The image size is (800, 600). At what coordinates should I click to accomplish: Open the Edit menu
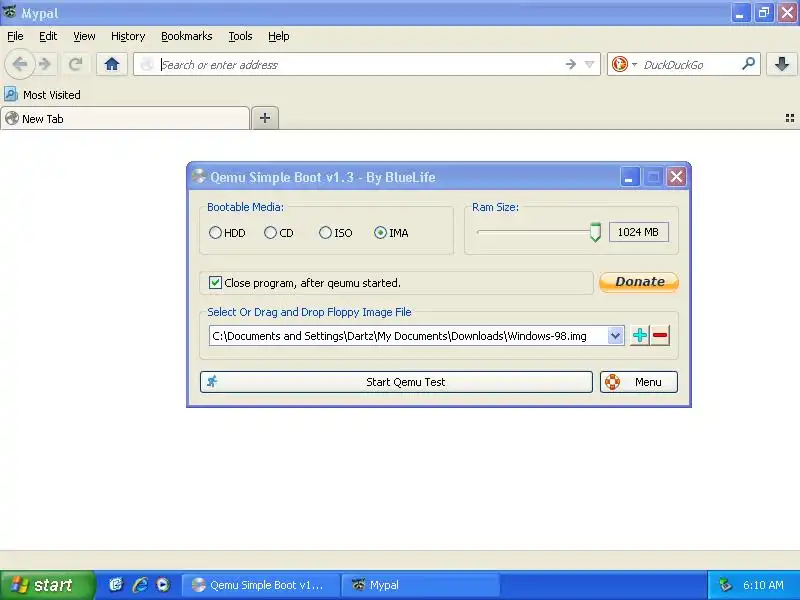[48, 36]
